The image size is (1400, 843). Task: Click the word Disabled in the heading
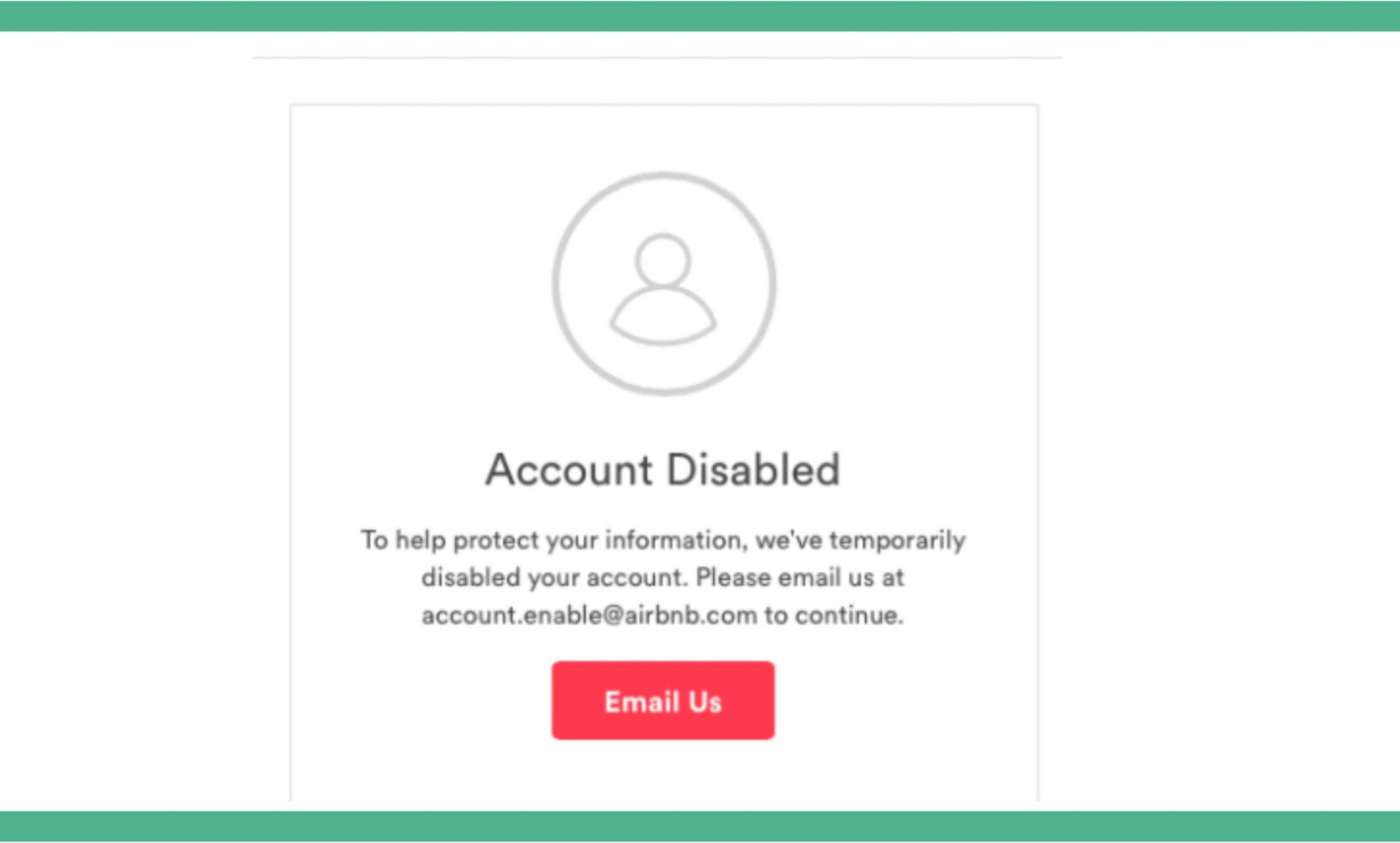click(x=753, y=470)
